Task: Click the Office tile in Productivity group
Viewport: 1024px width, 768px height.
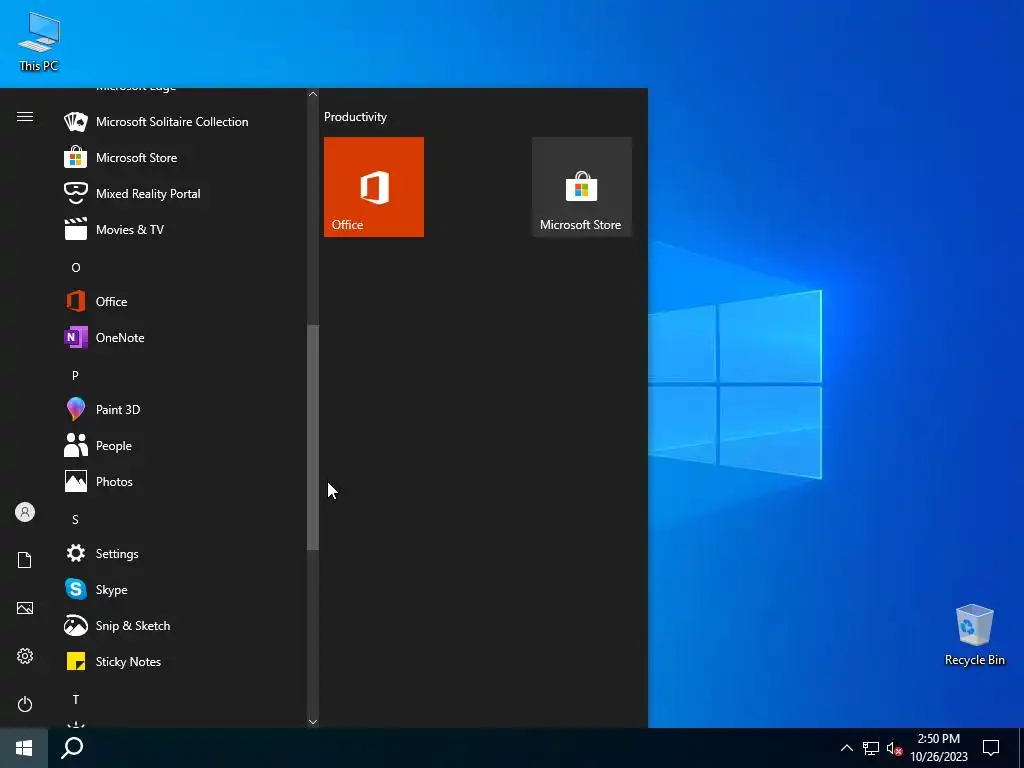Action: tap(374, 187)
